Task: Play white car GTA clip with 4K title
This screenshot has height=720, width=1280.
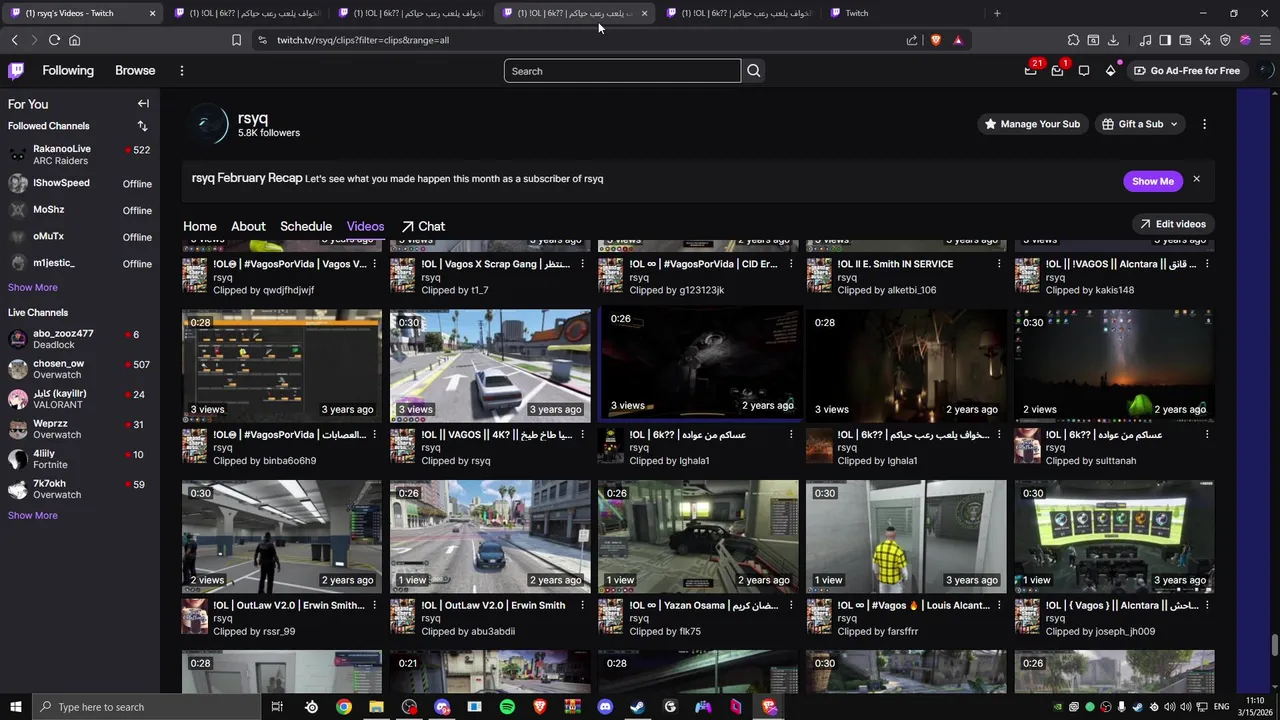Action: [x=490, y=366]
